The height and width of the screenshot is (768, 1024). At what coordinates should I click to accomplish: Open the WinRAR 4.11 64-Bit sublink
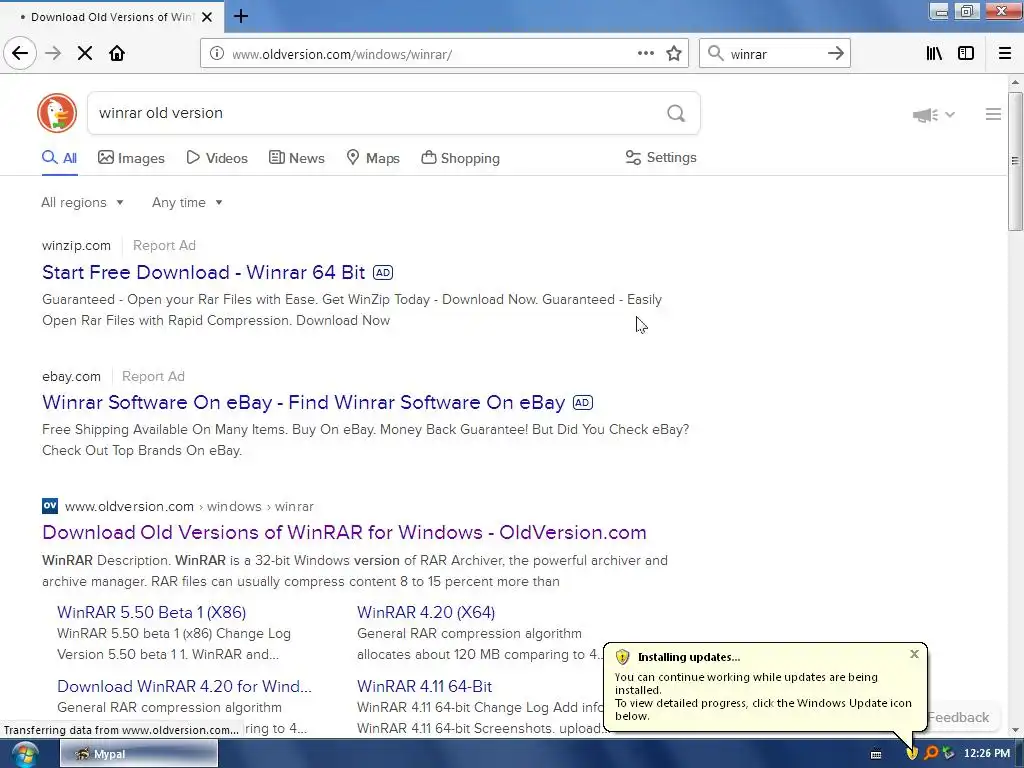point(424,686)
